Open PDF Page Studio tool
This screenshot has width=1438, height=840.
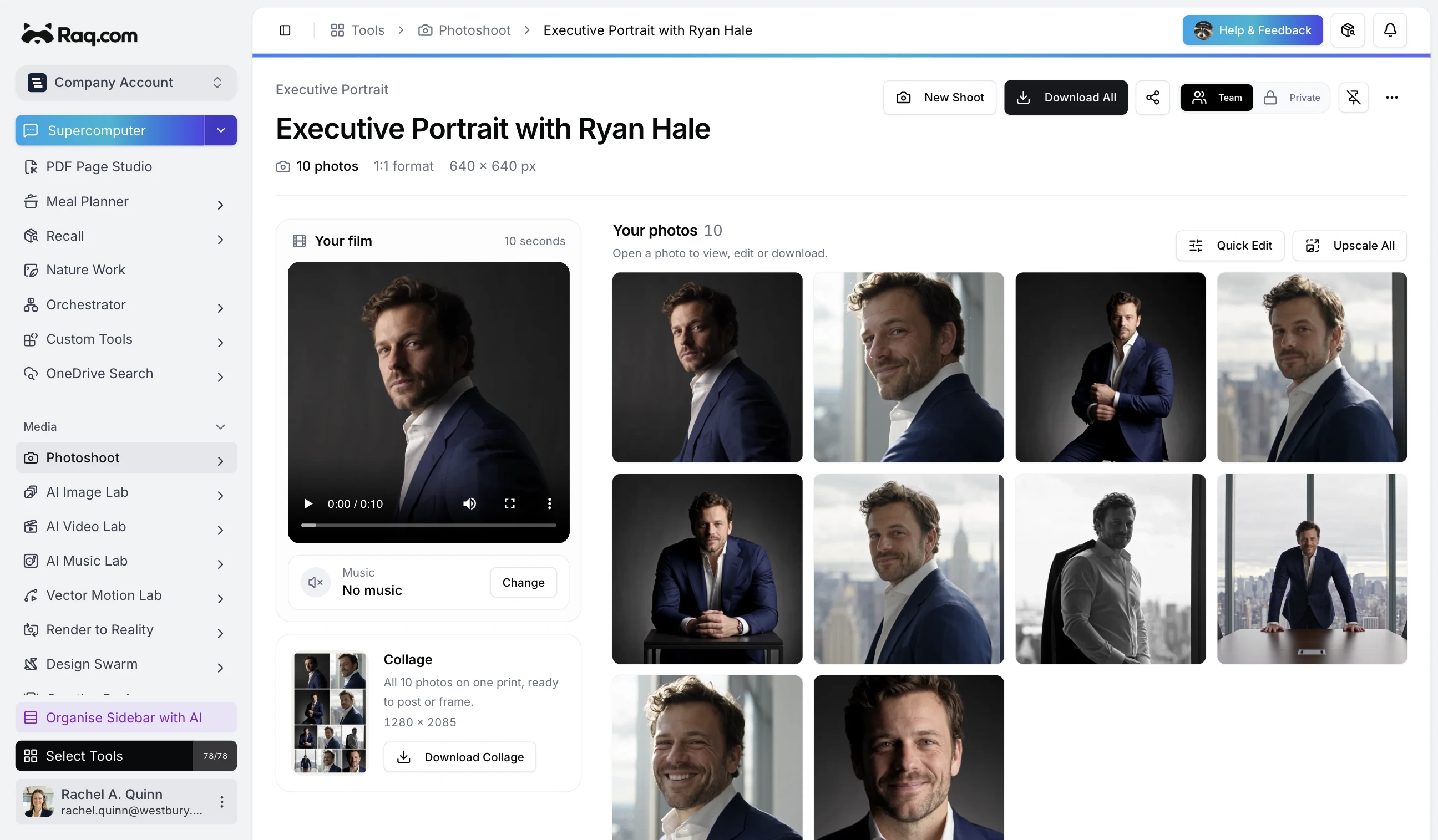click(126, 166)
